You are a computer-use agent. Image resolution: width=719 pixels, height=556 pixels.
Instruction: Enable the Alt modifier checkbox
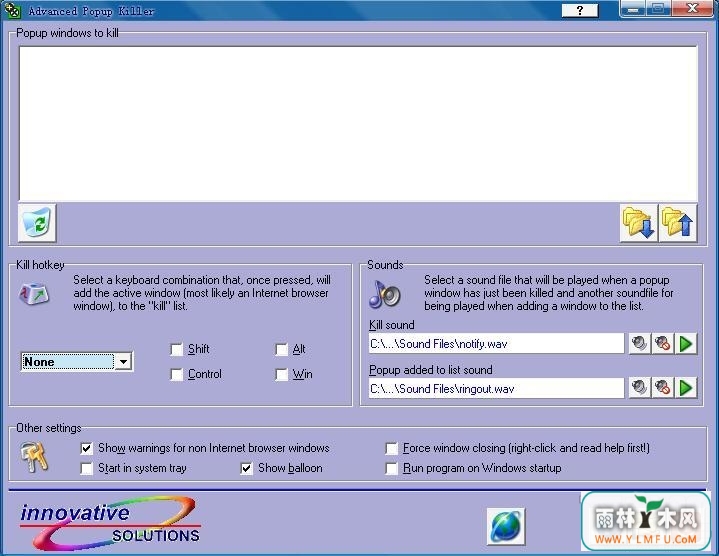282,350
